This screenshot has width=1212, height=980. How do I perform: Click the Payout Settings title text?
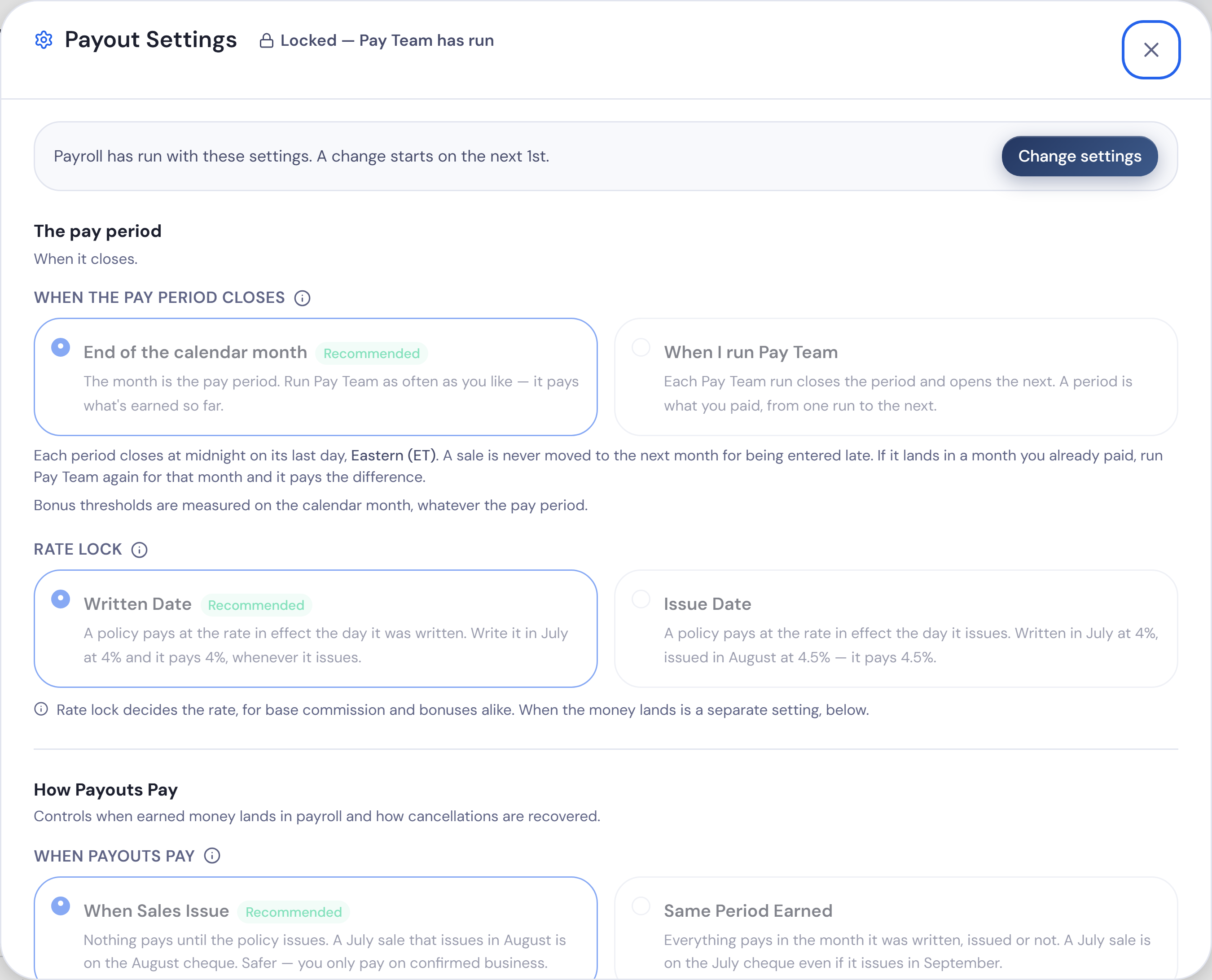pyautogui.click(x=151, y=40)
